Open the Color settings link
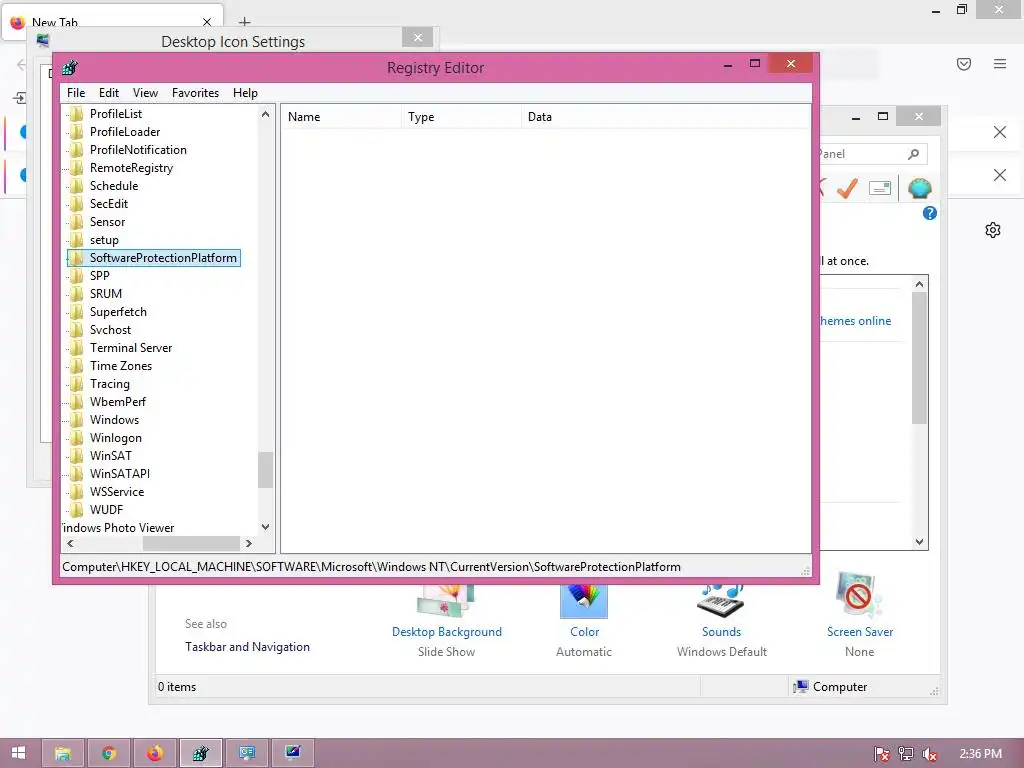This screenshot has width=1024, height=768. (584, 632)
